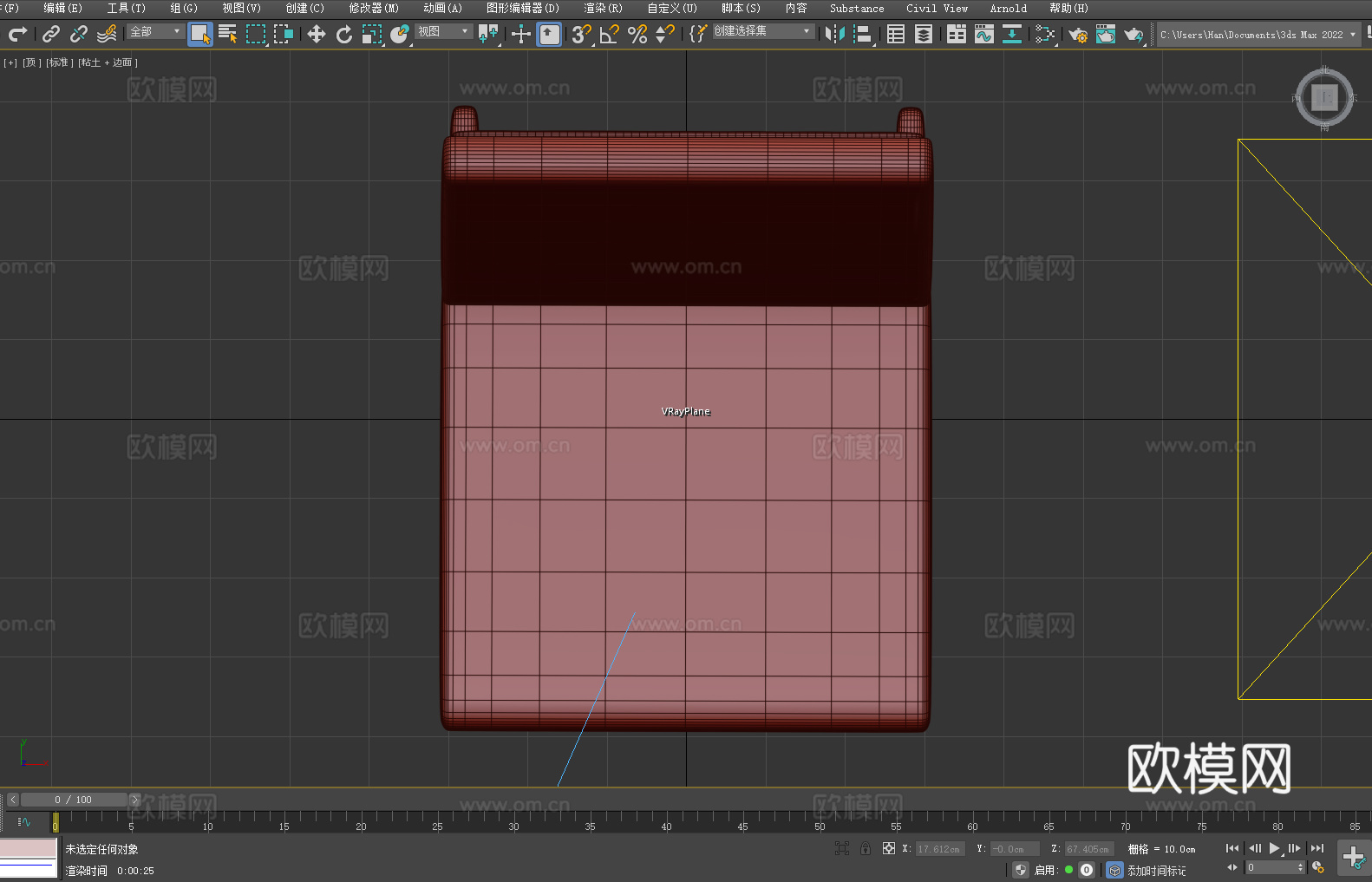Click the ViewCube navigation widget
This screenshot has height=882, width=1372.
coord(1324,97)
